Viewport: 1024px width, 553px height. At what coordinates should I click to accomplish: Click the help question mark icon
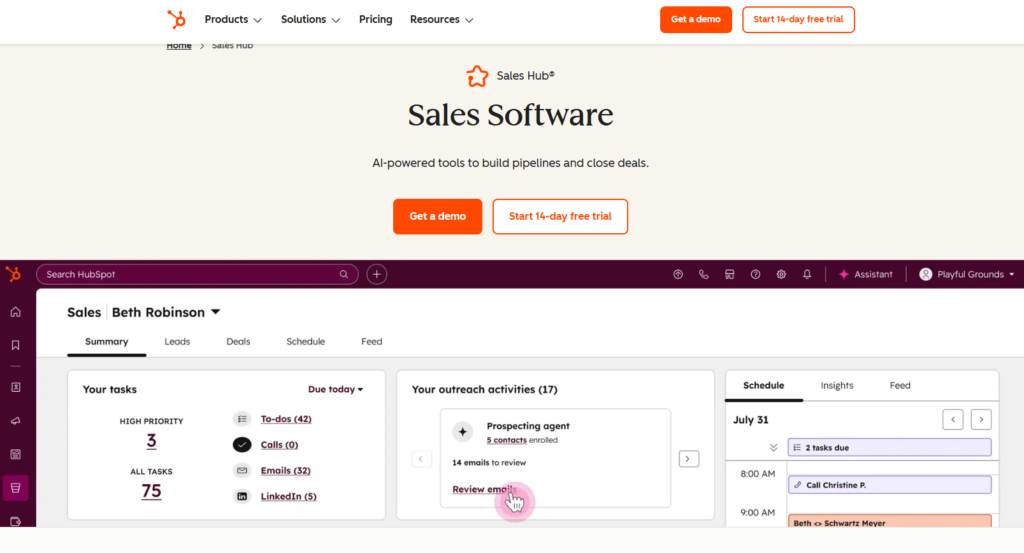pos(755,274)
